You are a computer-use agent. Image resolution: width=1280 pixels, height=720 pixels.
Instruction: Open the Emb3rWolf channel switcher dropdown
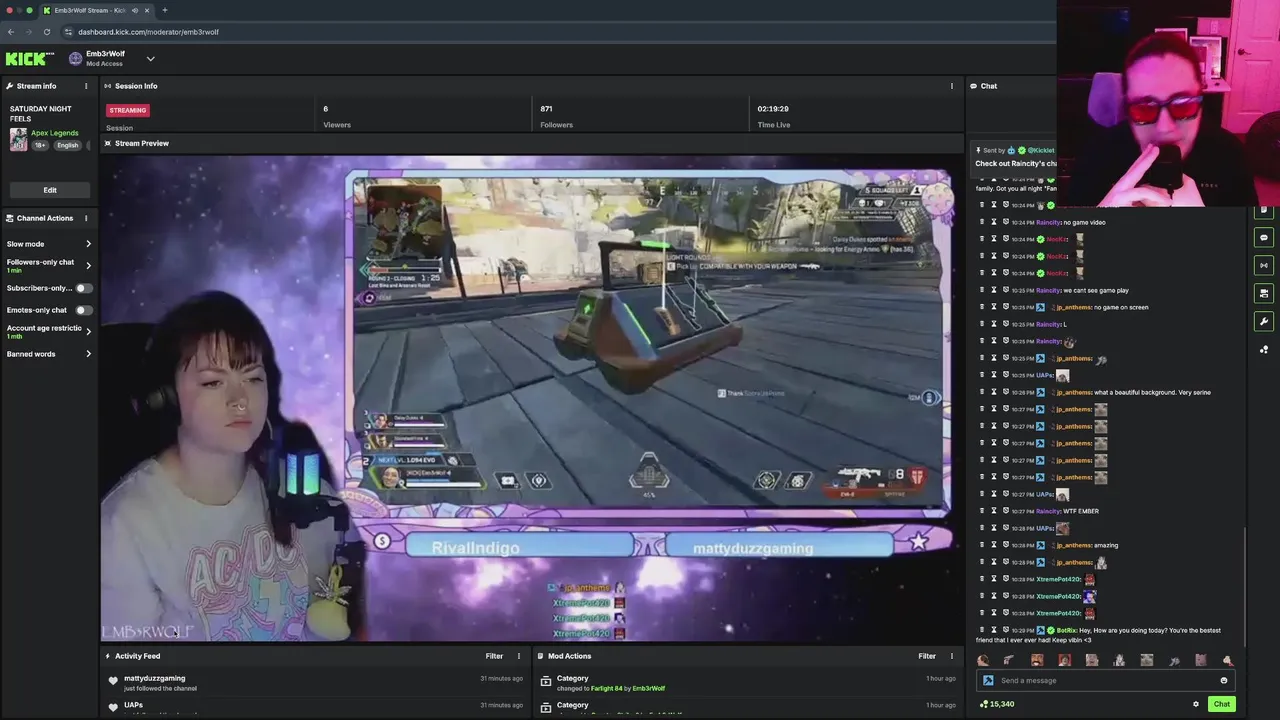pos(150,59)
